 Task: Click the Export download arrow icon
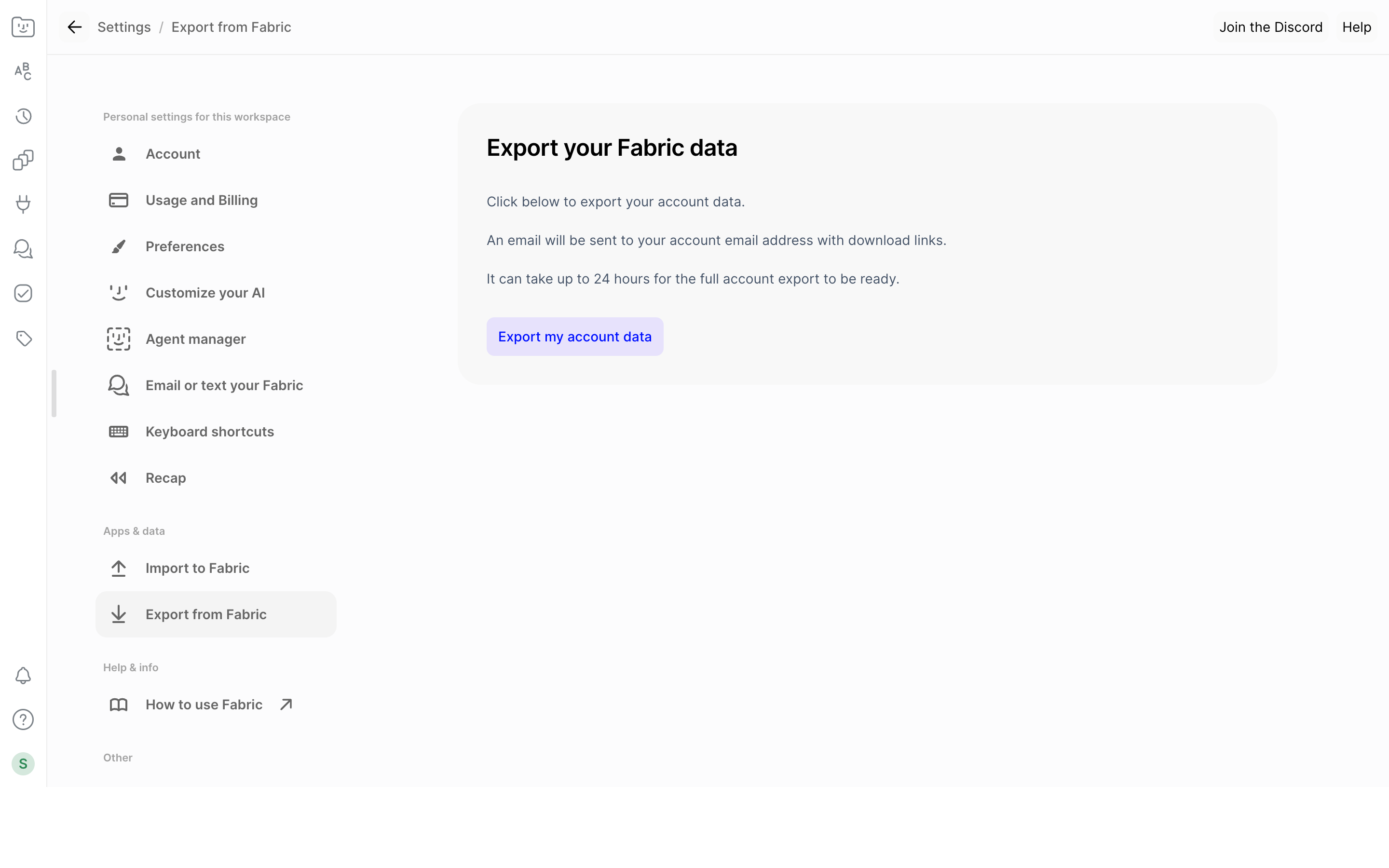[119, 614]
